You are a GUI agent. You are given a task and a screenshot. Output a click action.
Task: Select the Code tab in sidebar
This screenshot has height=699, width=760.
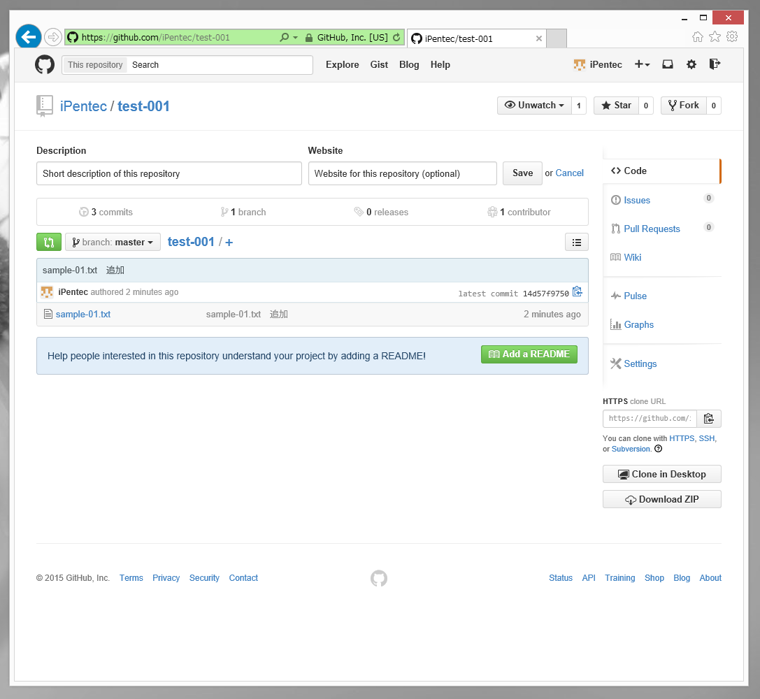[662, 171]
